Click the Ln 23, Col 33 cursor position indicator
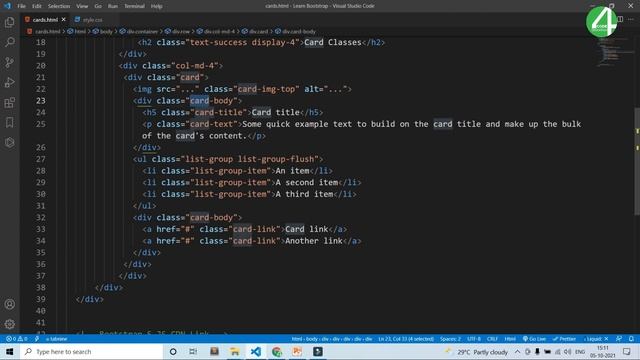The height and width of the screenshot is (360, 640). coord(406,339)
